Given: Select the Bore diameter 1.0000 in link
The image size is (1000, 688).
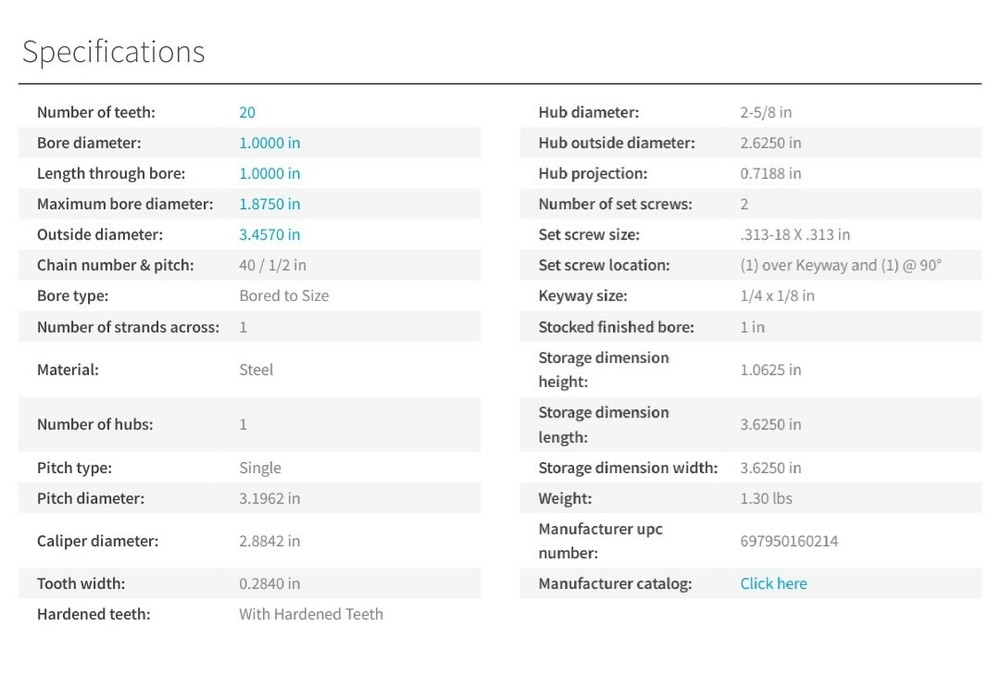Looking at the screenshot, I should coord(269,143).
